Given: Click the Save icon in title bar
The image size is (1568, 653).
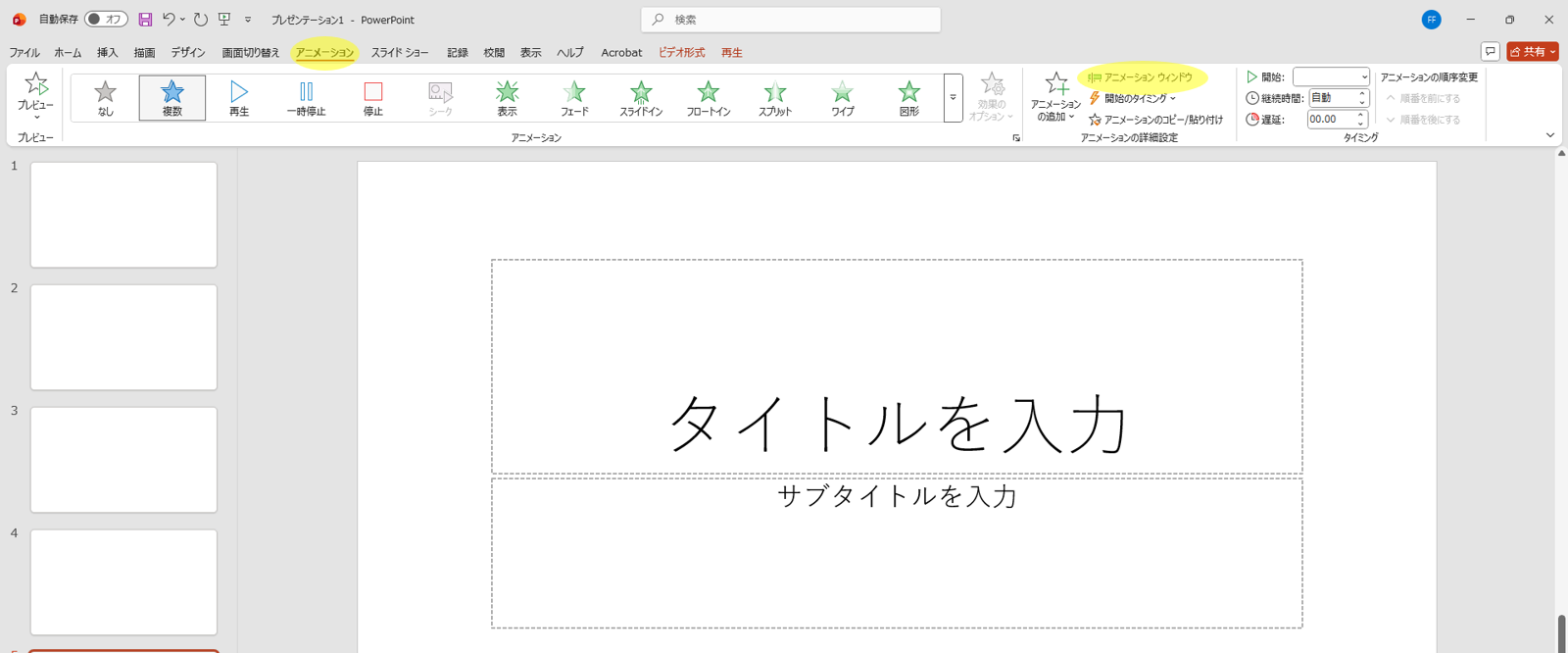Looking at the screenshot, I should (x=145, y=20).
